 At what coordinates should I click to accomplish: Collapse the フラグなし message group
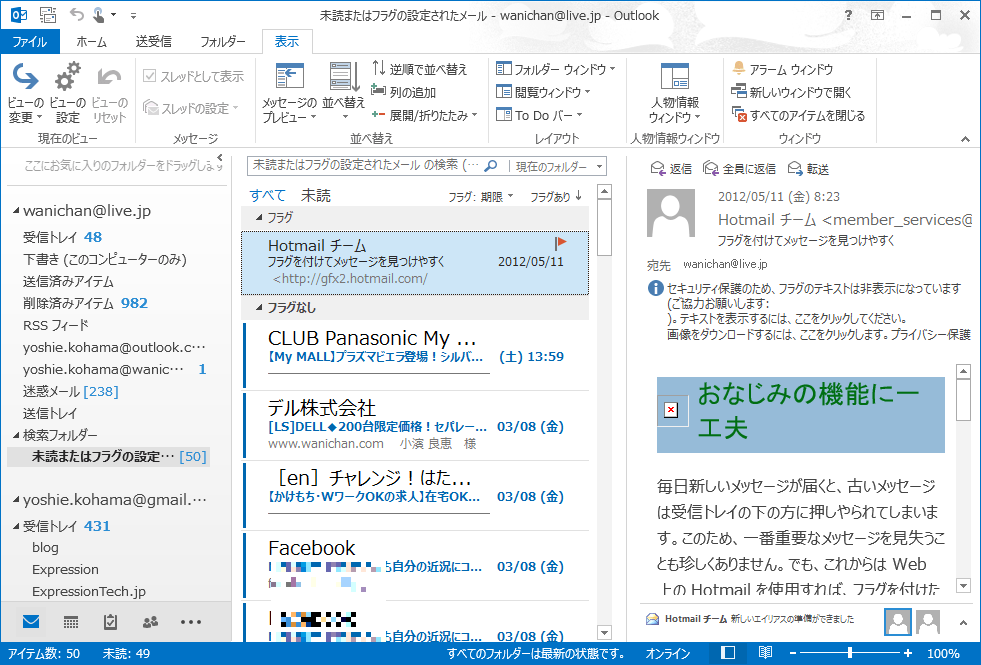tap(260, 307)
